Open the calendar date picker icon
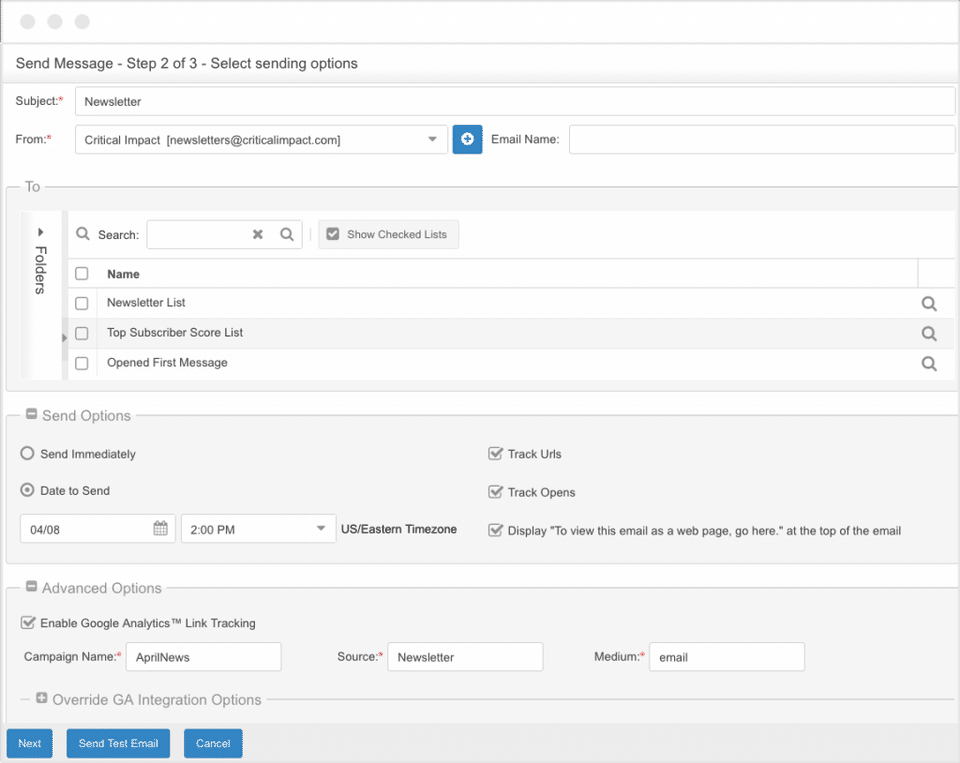This screenshot has height=763, width=960. pyautogui.click(x=160, y=528)
